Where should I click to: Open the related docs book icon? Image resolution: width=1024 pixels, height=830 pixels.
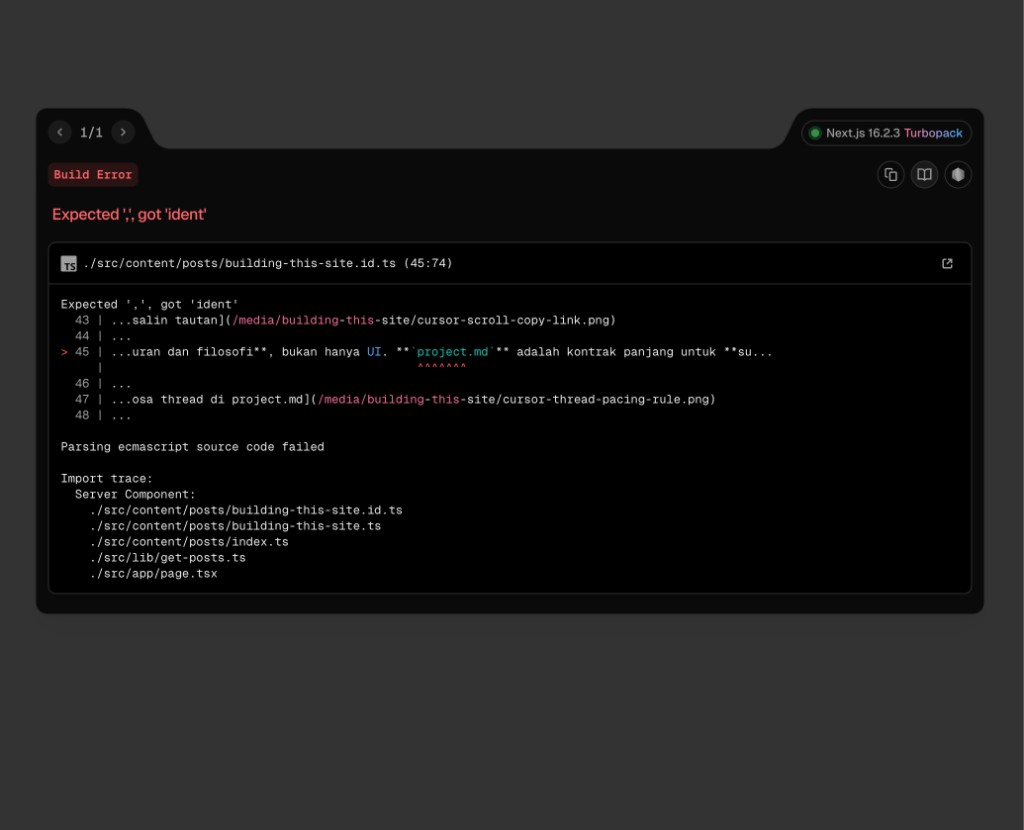pyautogui.click(x=924, y=175)
